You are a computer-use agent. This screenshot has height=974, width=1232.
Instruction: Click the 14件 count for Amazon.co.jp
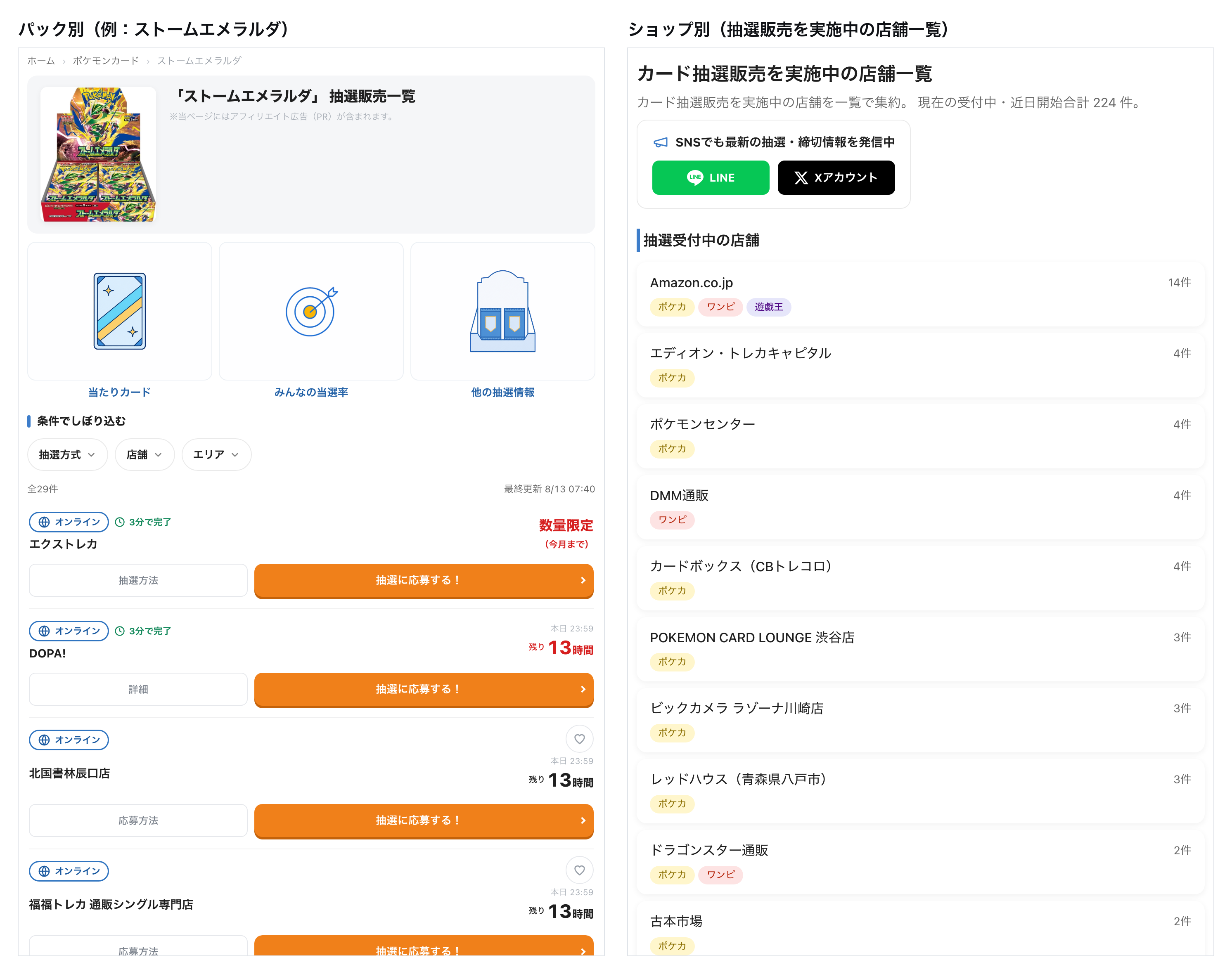pos(1179,282)
